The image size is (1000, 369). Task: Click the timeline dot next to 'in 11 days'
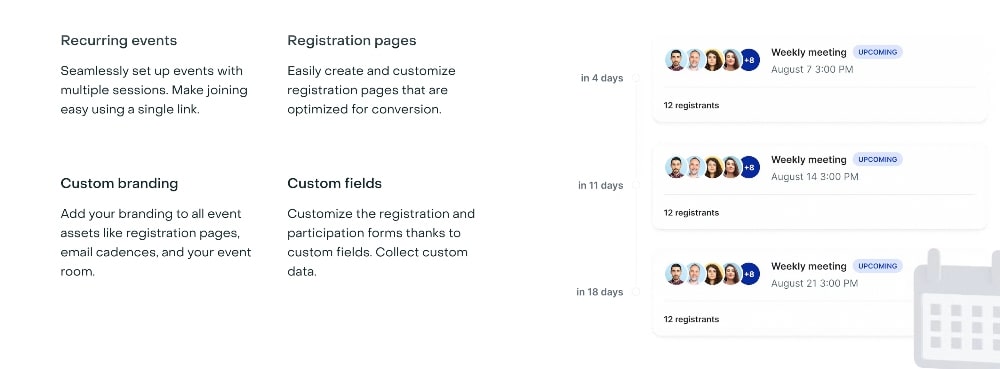(x=635, y=185)
